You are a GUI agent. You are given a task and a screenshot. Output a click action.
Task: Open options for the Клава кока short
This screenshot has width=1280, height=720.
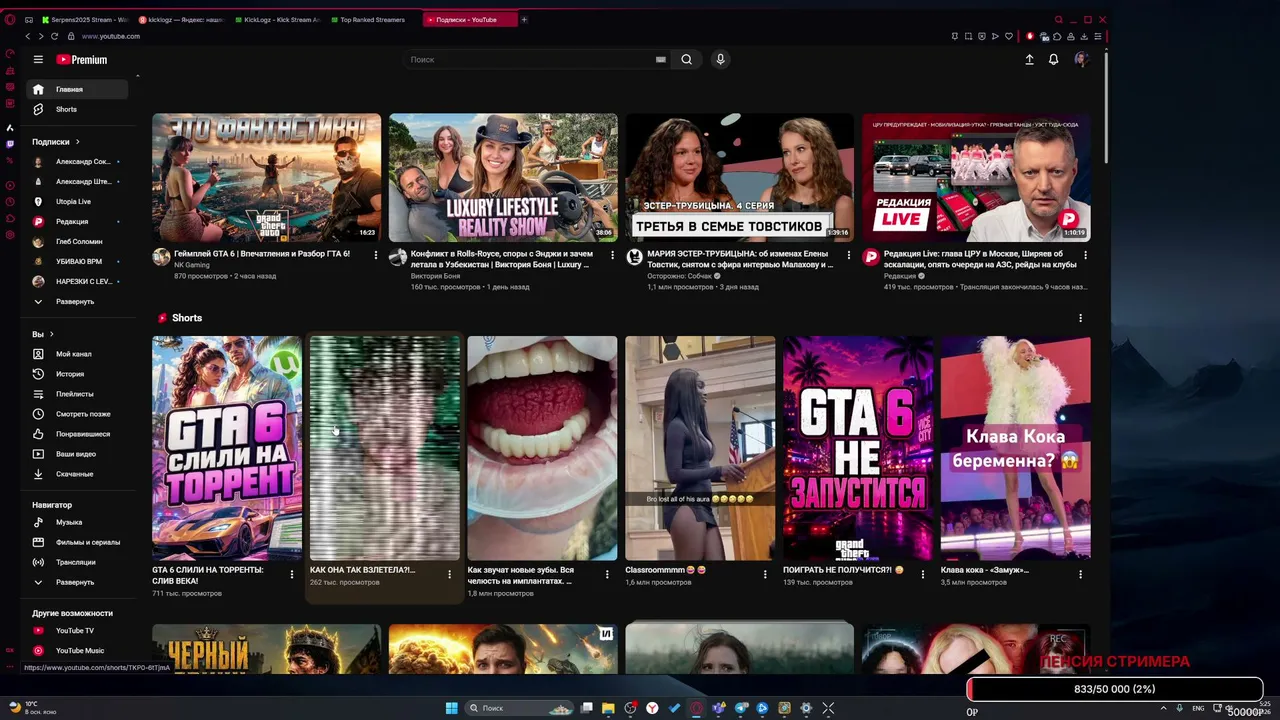[1080, 574]
